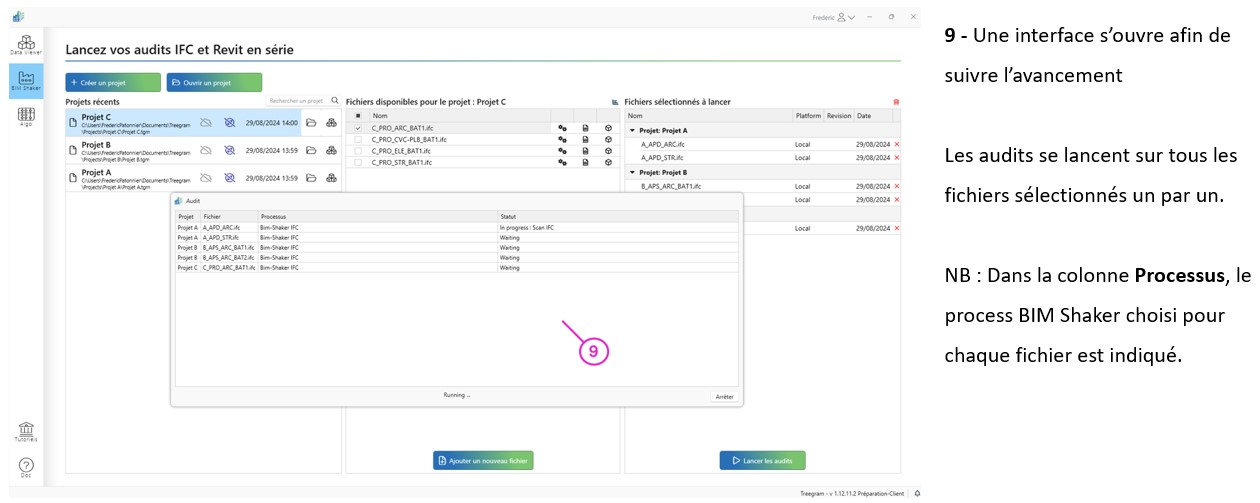Open the Data Viewer module in sidebar

(x=26, y=43)
